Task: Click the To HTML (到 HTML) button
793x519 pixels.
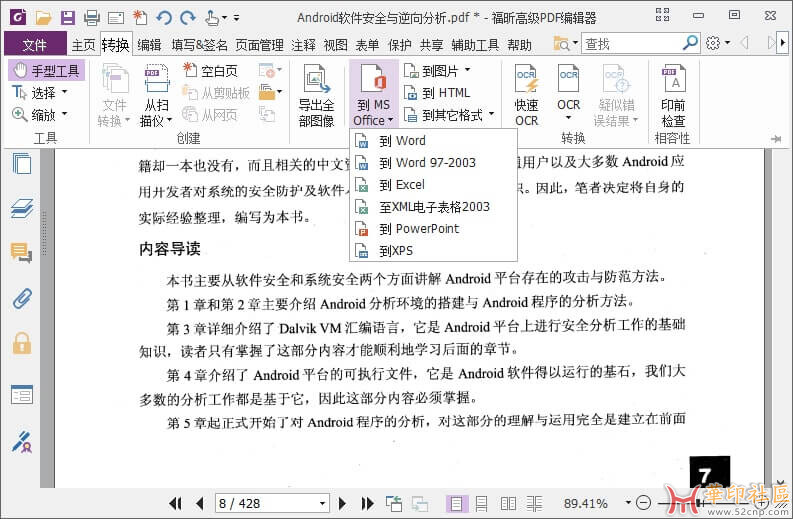Action: tap(437, 93)
